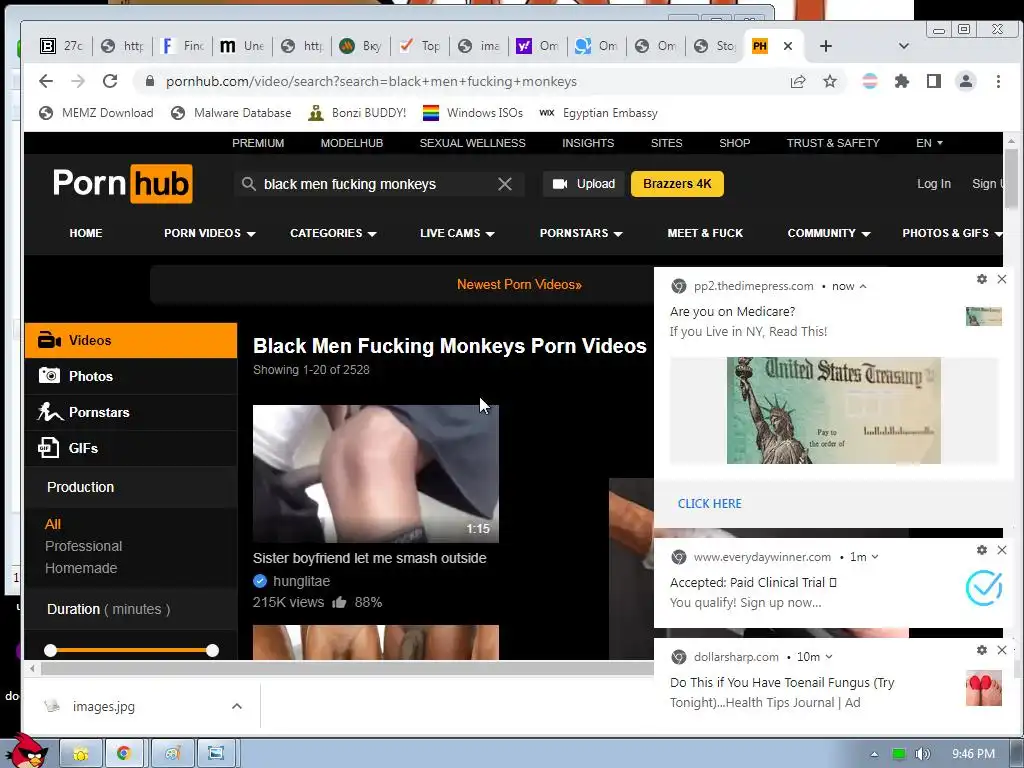Open the Extensions puzzle-piece menu
Screen dimensions: 1024x768
coord(902,82)
